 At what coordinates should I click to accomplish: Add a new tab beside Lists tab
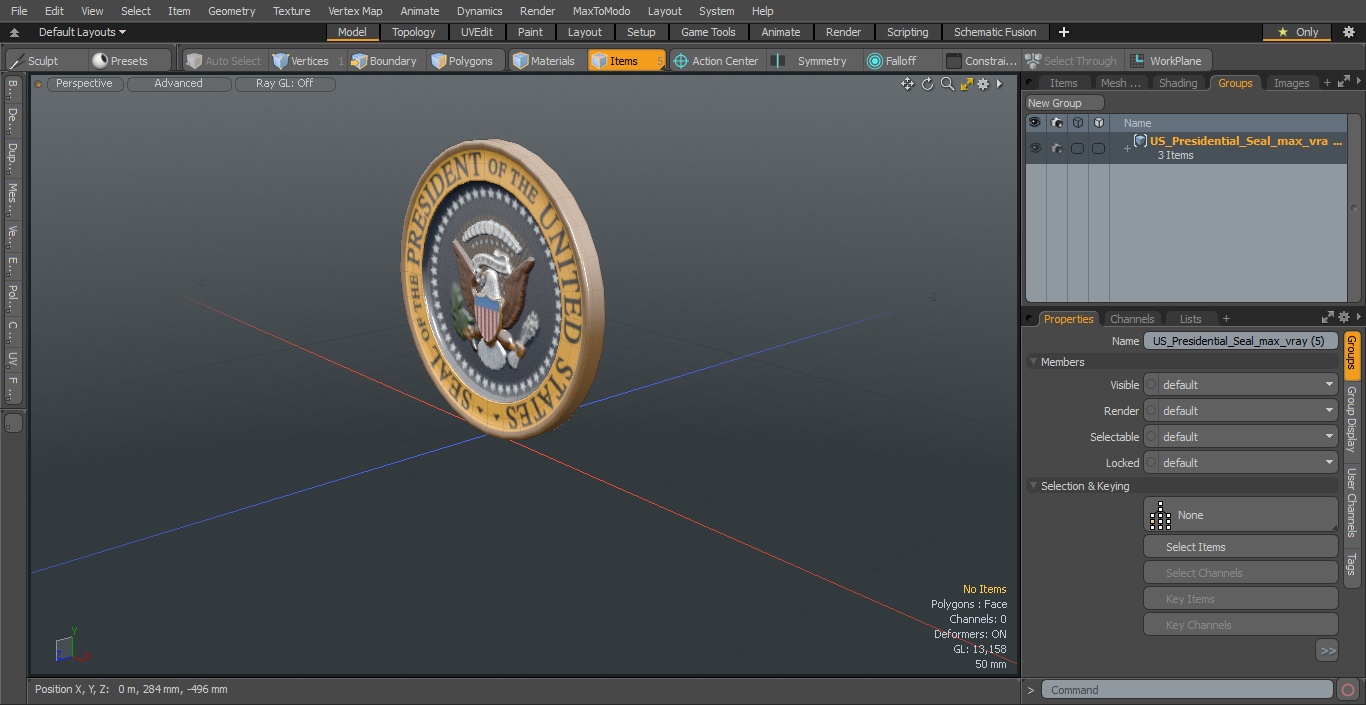tap(1226, 319)
